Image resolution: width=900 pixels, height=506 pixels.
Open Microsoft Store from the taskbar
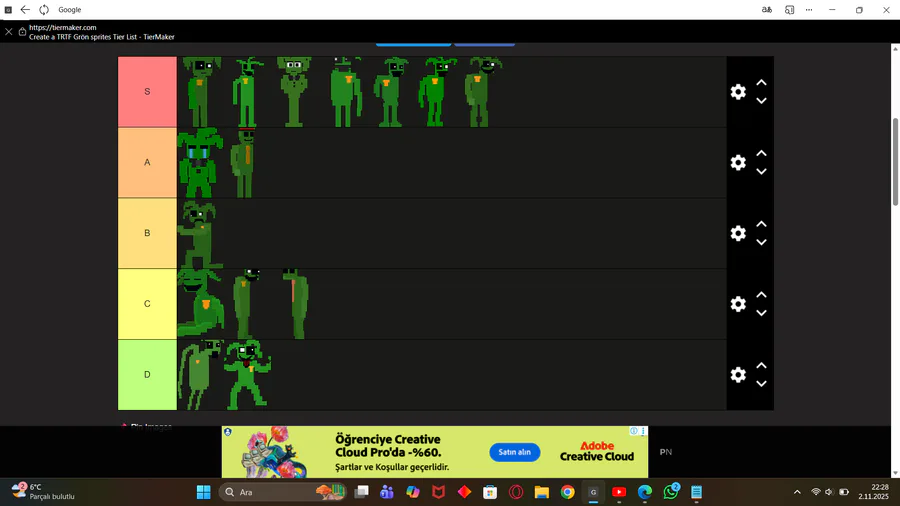pyautogui.click(x=490, y=492)
